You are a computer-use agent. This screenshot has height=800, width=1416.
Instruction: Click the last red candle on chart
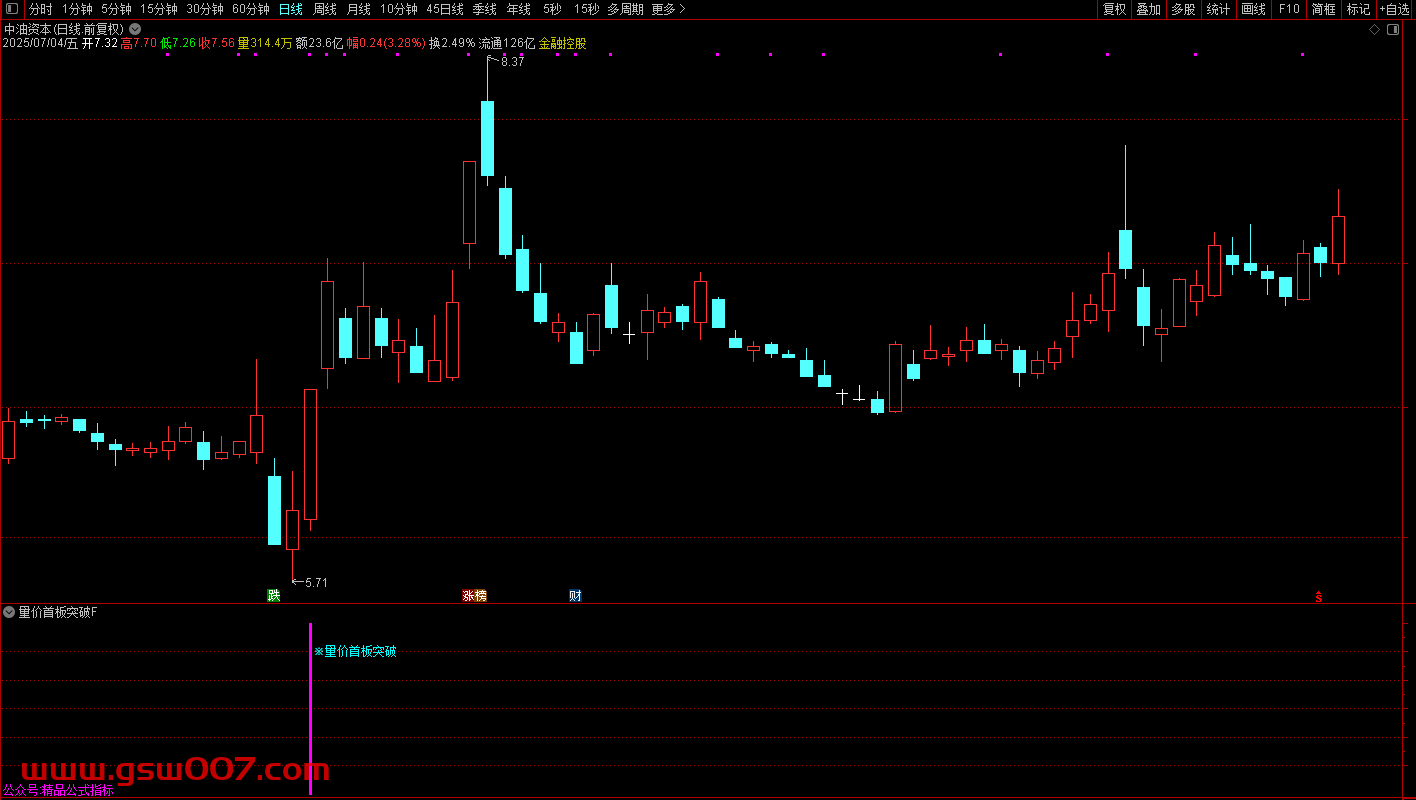[x=1338, y=239]
